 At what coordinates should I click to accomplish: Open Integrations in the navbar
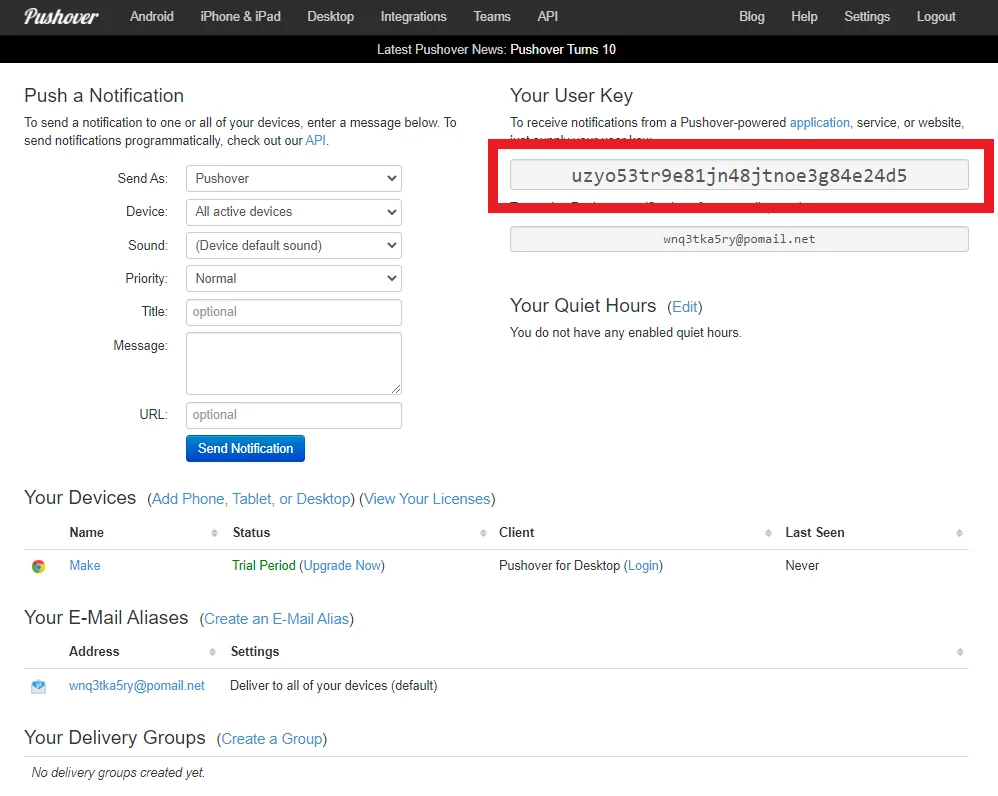[x=414, y=17]
